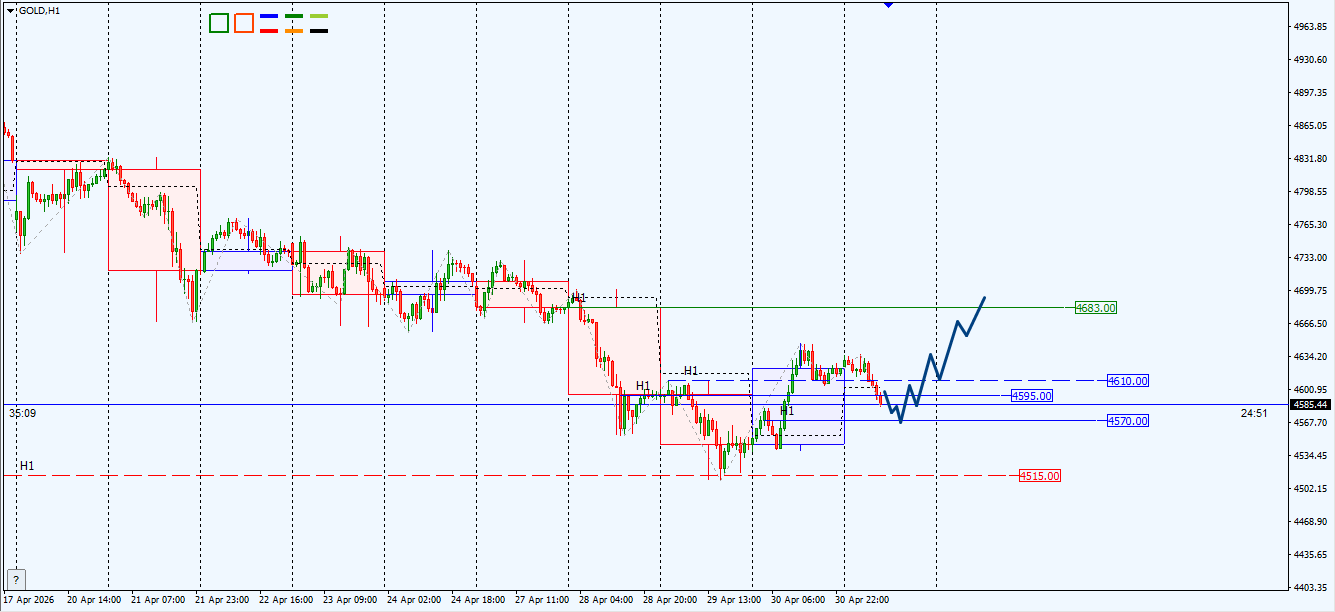
Task: Click the question mark help icon
Action: click(x=16, y=579)
